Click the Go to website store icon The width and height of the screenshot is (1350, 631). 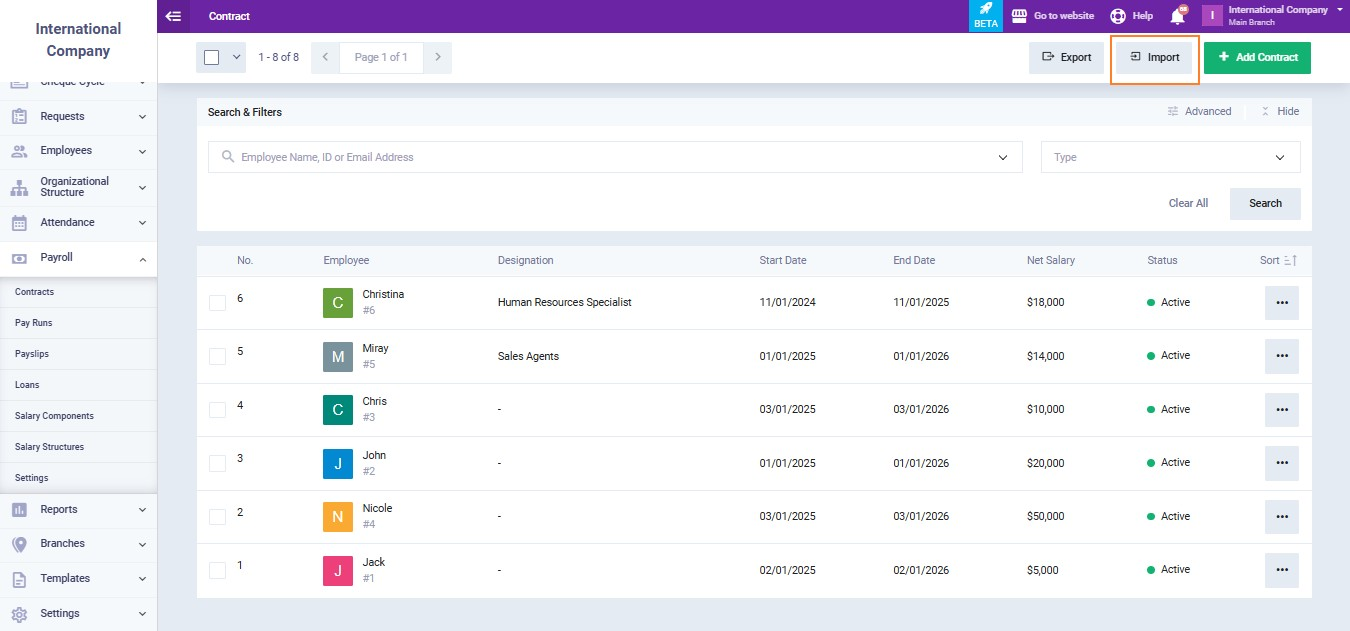pos(1019,16)
